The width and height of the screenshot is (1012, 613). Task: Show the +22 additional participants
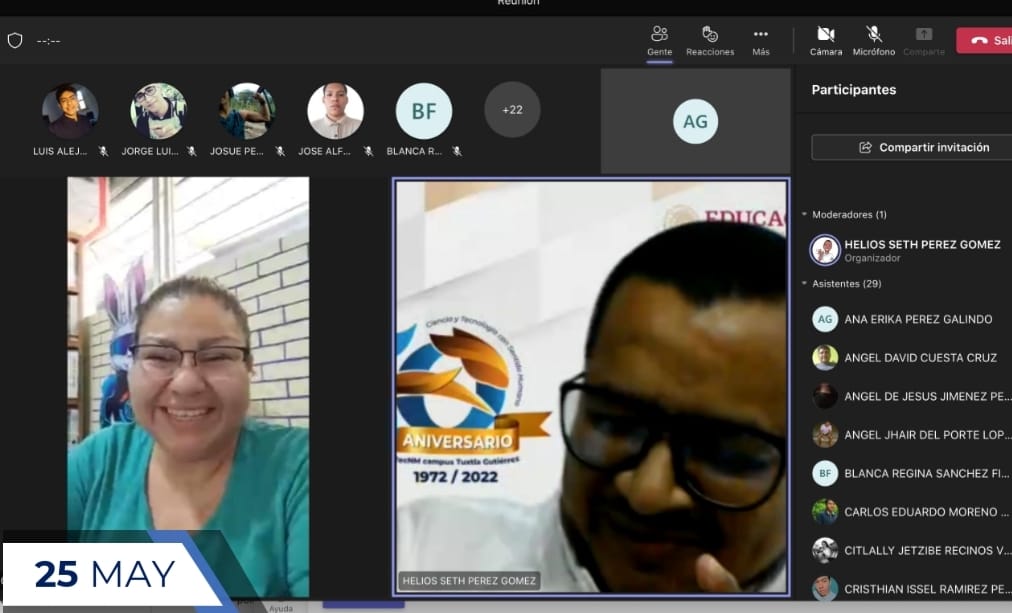(512, 110)
